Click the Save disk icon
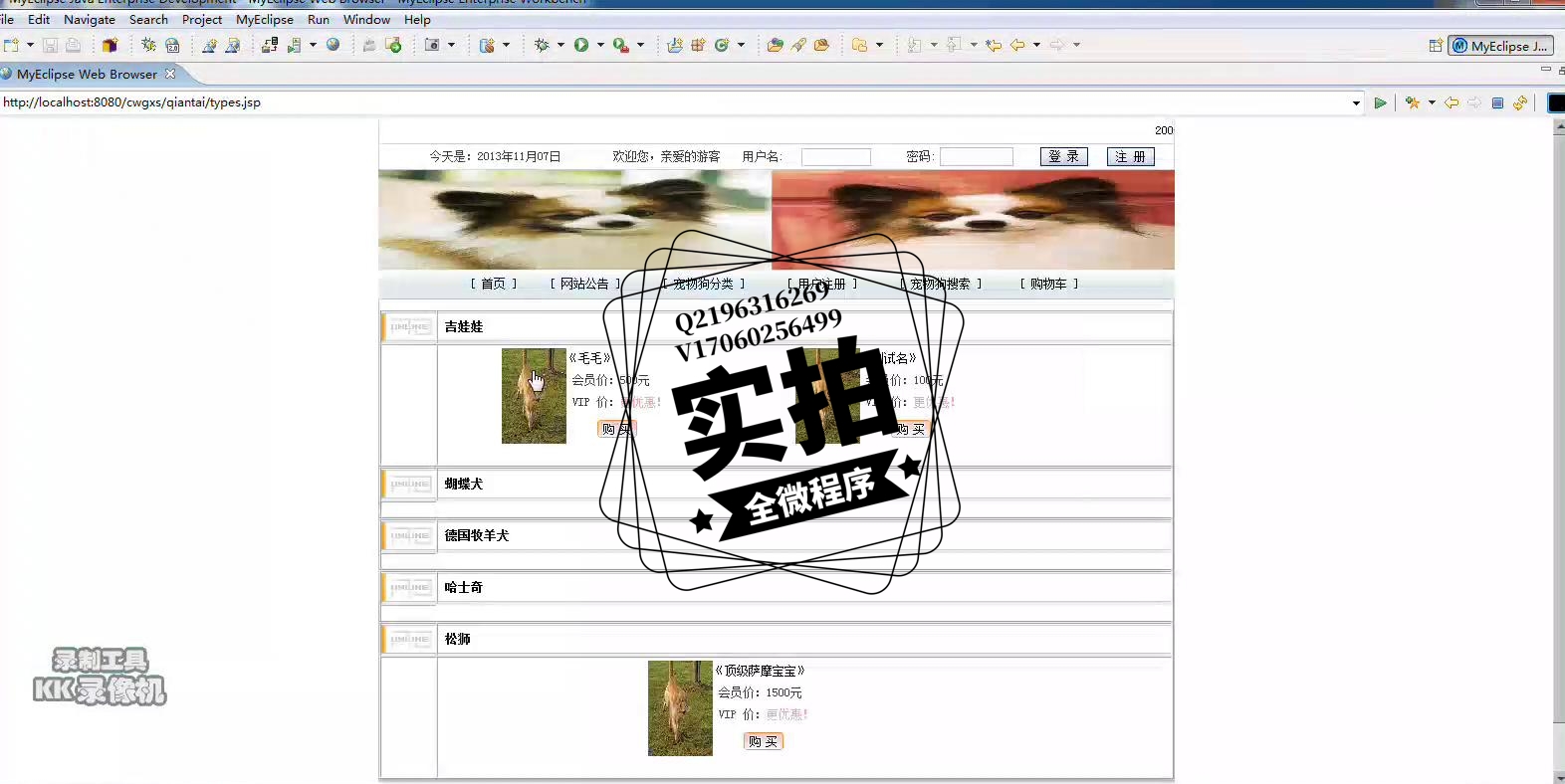The height and width of the screenshot is (784, 1565). click(50, 45)
